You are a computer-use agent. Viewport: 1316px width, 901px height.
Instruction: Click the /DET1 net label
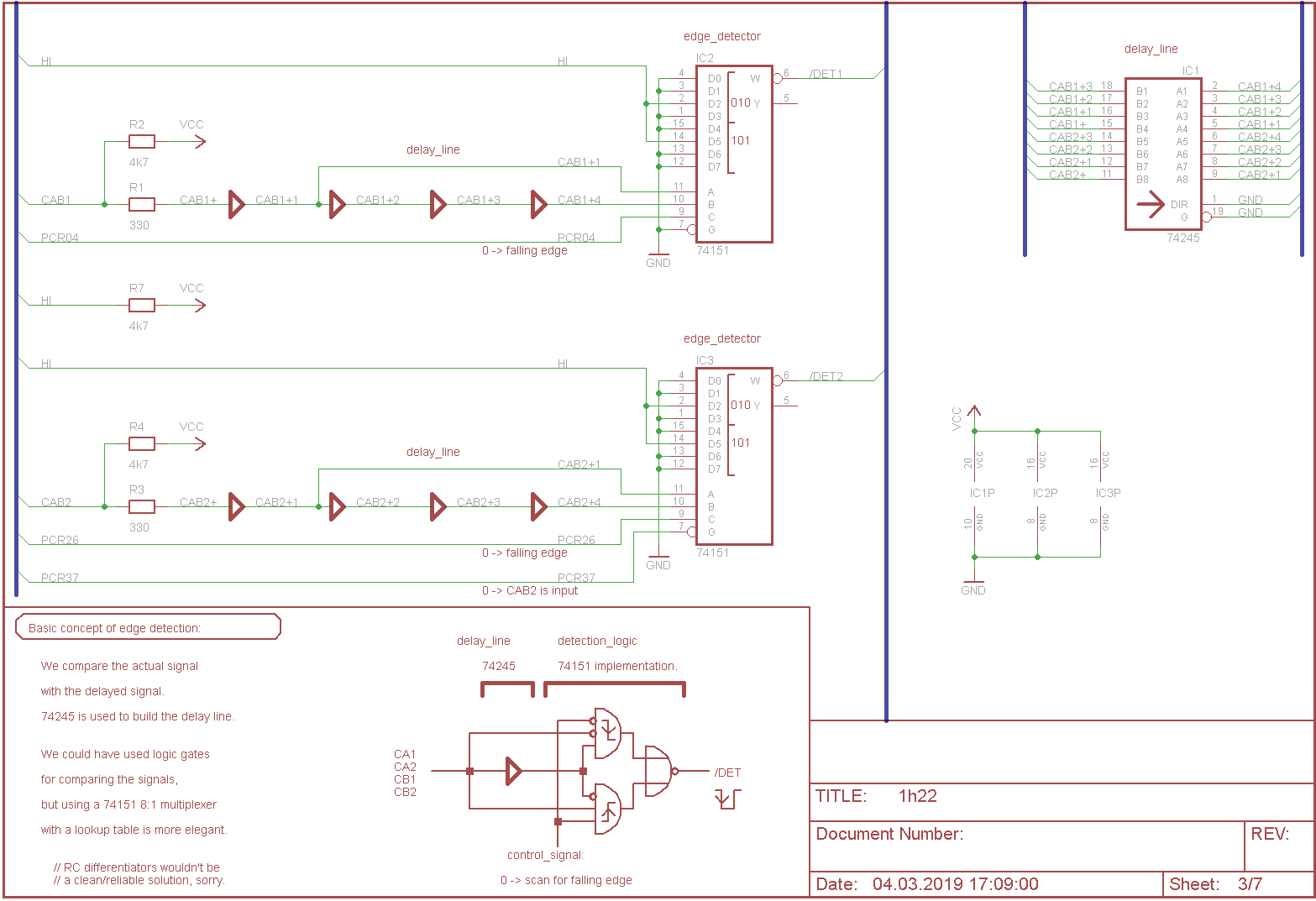(826, 74)
